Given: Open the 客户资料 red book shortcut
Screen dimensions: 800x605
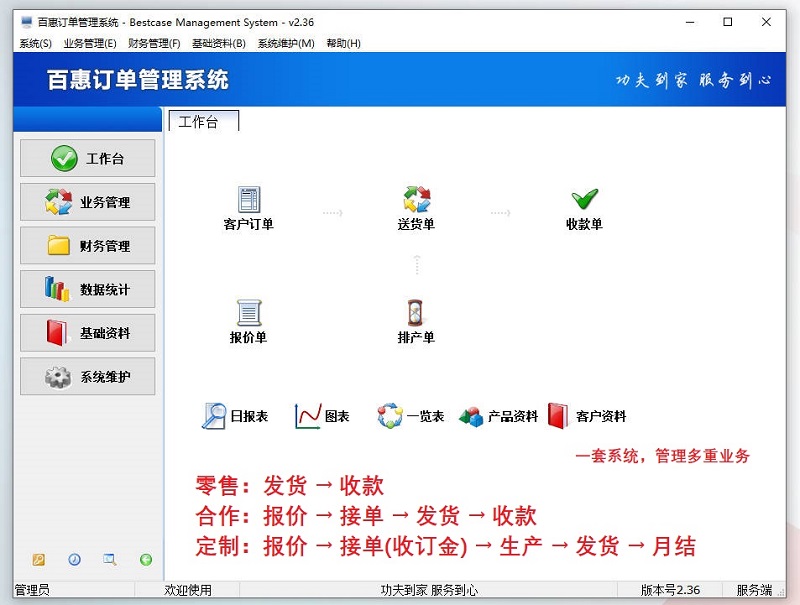Looking at the screenshot, I should (x=587, y=416).
